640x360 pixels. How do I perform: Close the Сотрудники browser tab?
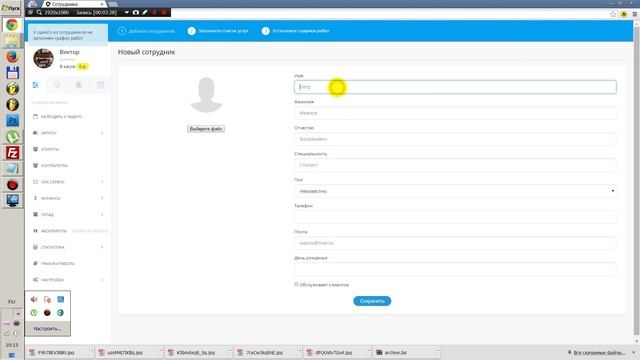click(x=102, y=4)
